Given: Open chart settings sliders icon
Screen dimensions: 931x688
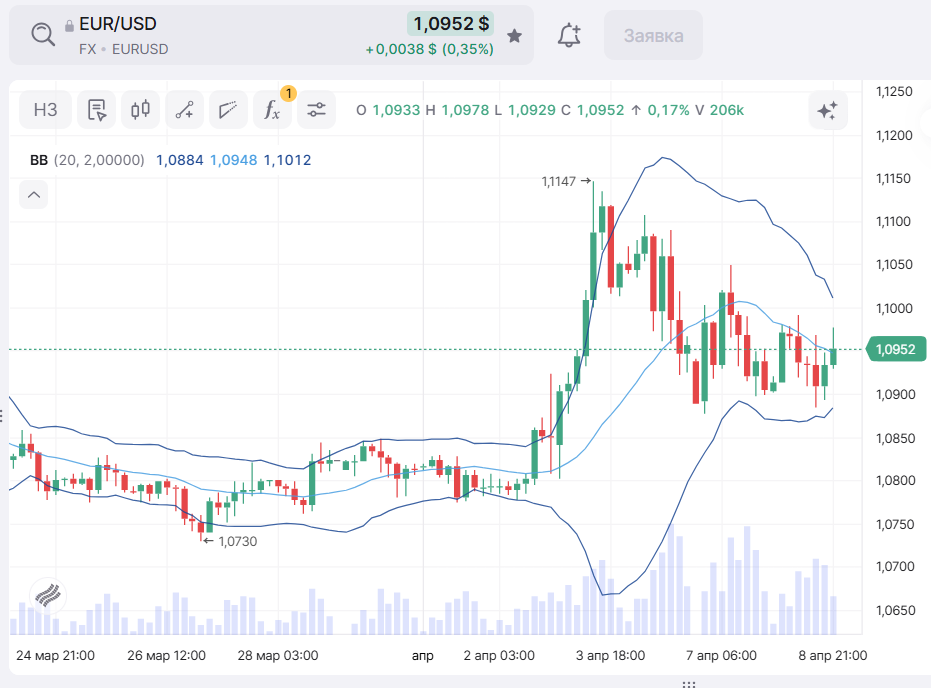Looking at the screenshot, I should pos(317,110).
